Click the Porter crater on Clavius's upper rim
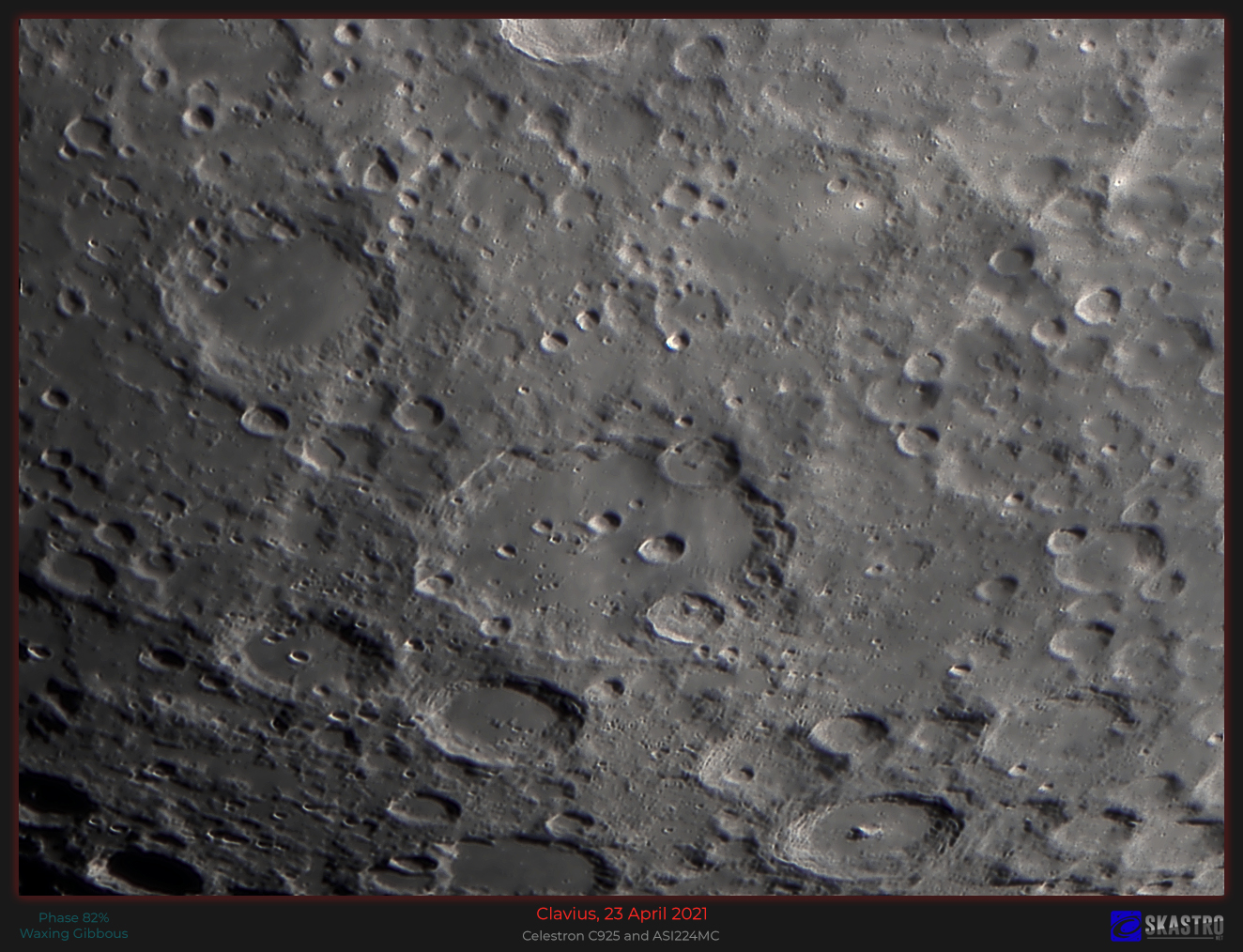The height and width of the screenshot is (952, 1243). click(x=699, y=462)
